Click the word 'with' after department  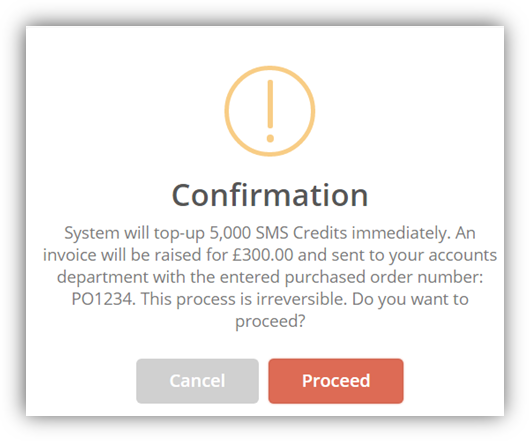click(169, 277)
